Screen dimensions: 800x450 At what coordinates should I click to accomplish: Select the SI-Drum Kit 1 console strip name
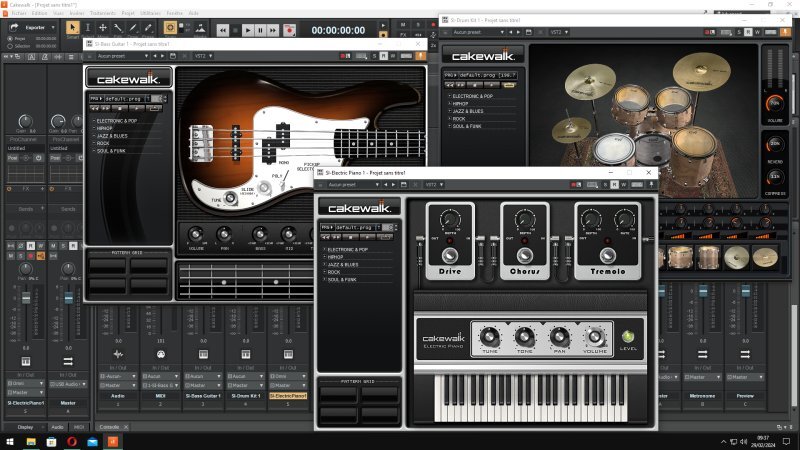pos(246,396)
